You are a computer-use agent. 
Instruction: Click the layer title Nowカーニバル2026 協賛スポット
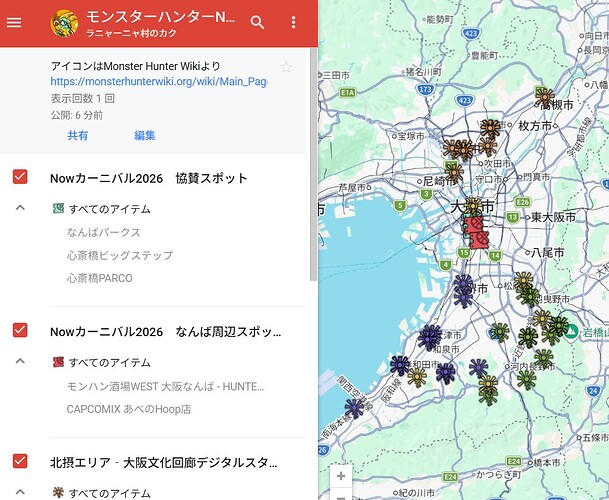149,178
